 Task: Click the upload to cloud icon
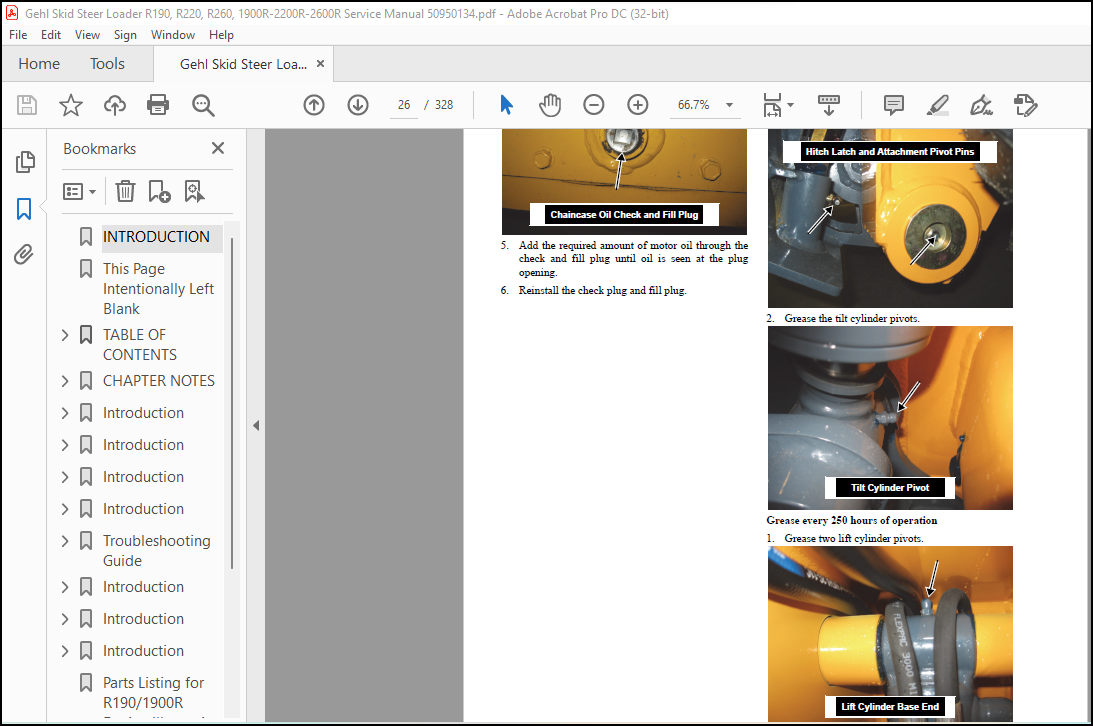(x=115, y=105)
